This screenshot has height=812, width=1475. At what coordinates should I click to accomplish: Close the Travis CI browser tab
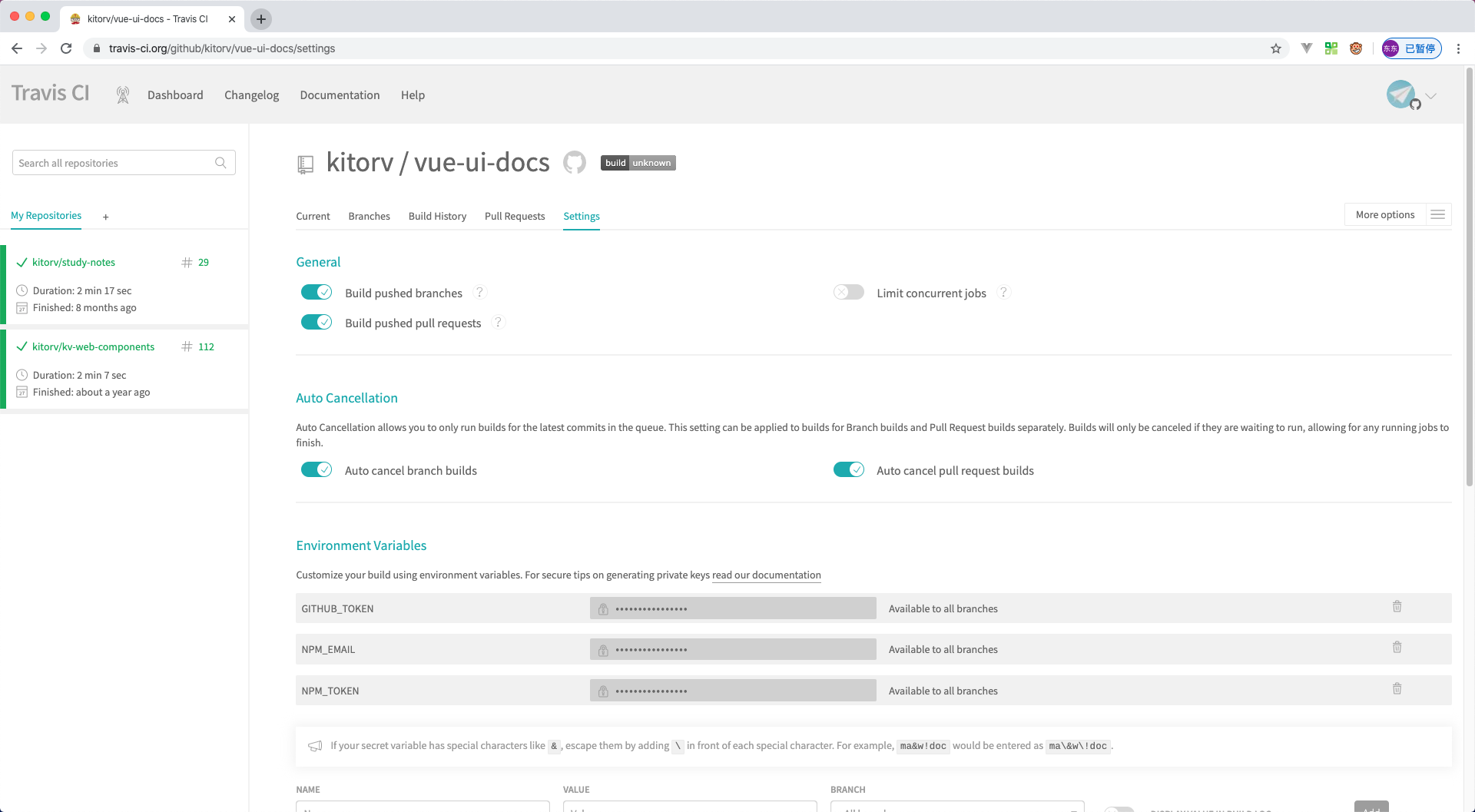click(232, 19)
